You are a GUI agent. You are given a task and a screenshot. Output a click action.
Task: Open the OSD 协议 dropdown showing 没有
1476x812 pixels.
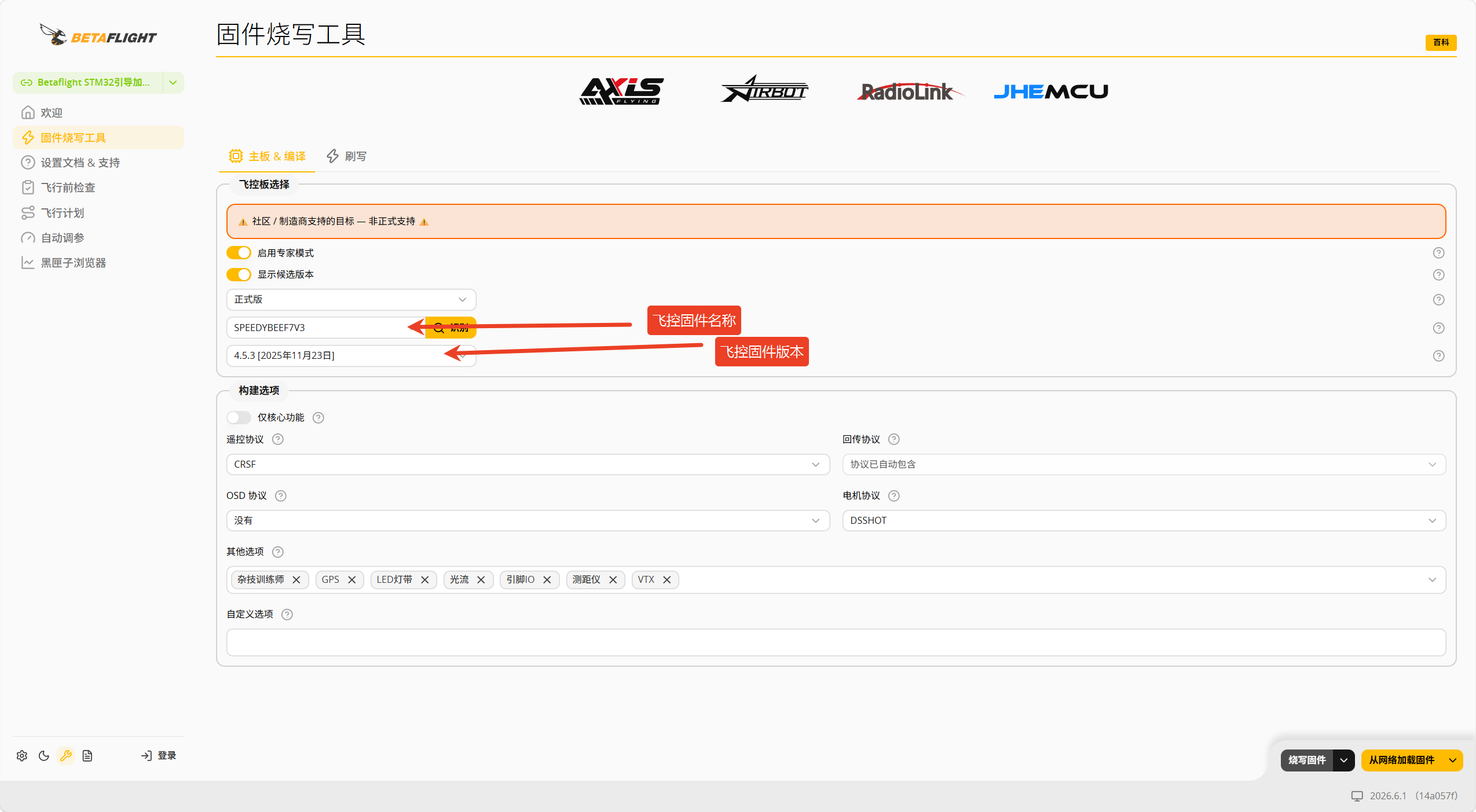[528, 521]
